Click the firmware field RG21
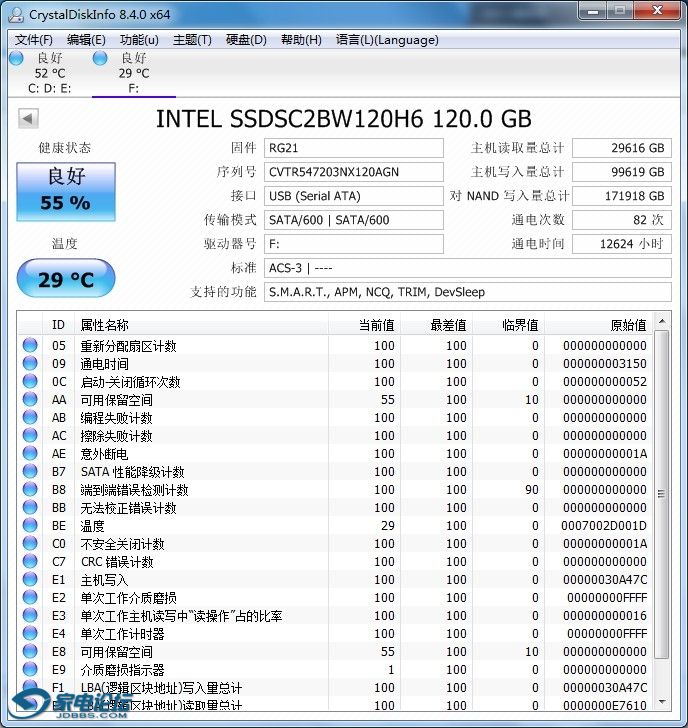Viewport: 688px width, 728px height. point(354,148)
